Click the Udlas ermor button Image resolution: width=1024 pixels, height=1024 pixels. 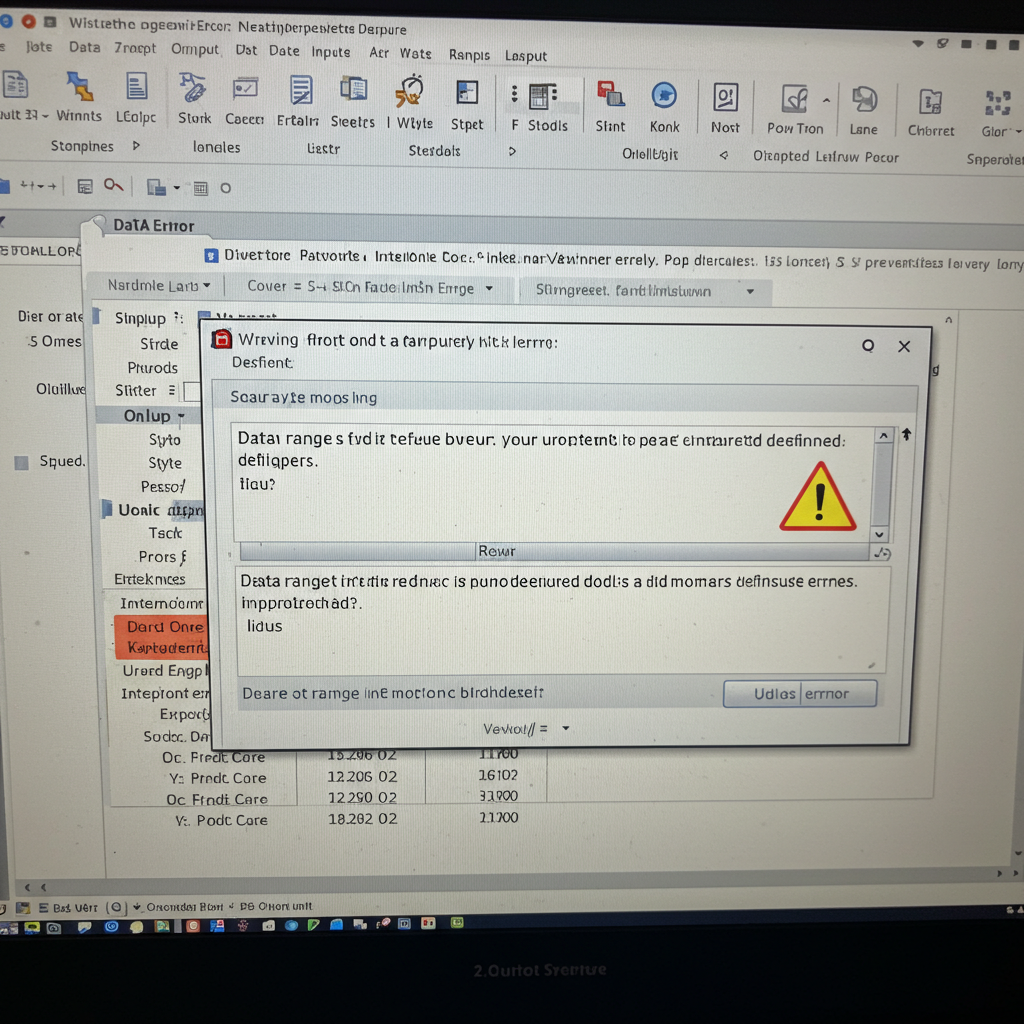tap(800, 694)
